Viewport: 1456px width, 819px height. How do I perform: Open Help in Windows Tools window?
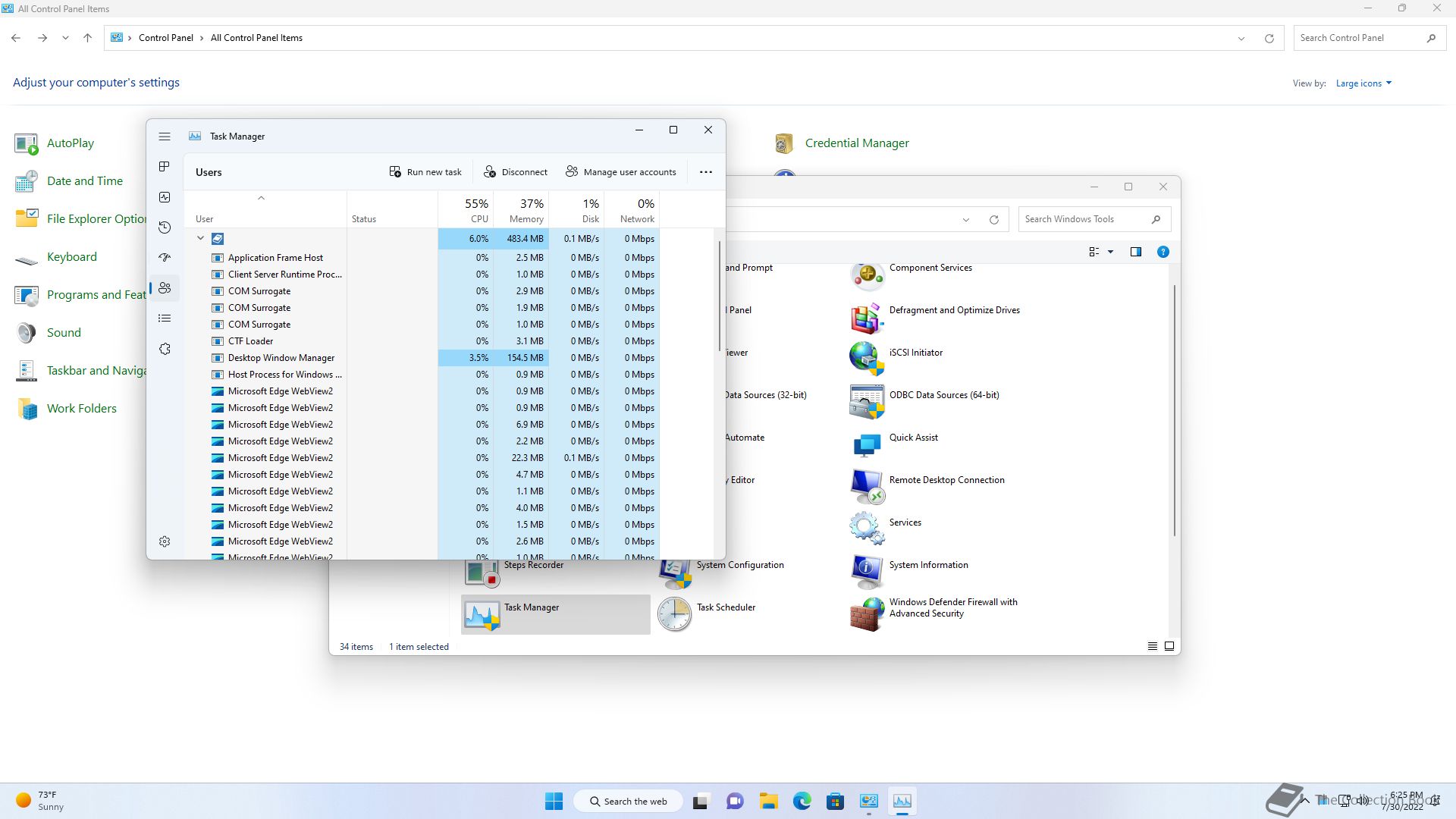click(x=1163, y=252)
